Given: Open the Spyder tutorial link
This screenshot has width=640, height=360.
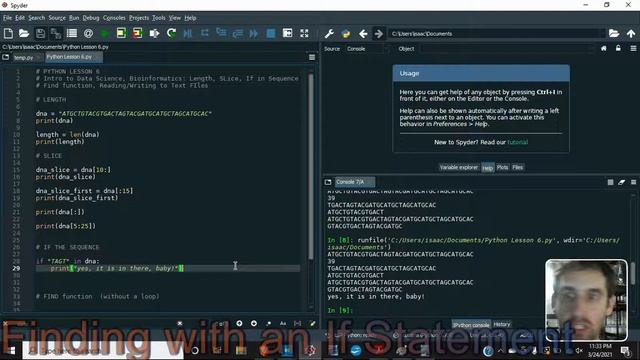Looking at the screenshot, I should pyautogui.click(x=517, y=142).
